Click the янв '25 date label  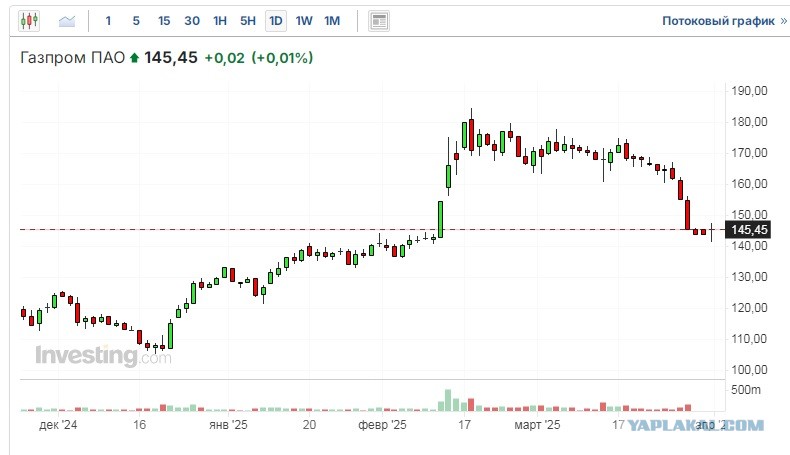click(x=228, y=425)
